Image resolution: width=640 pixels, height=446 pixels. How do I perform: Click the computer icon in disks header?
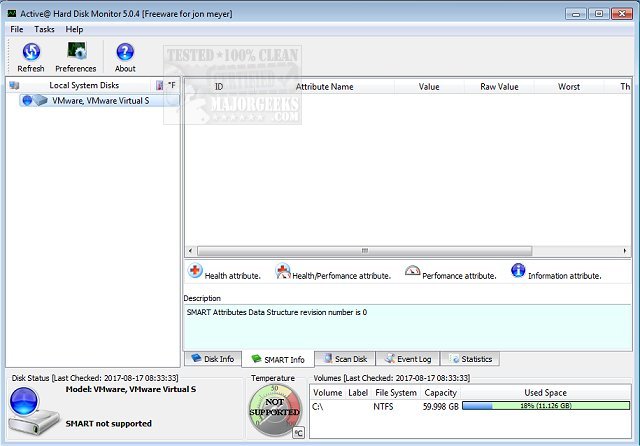pos(14,85)
